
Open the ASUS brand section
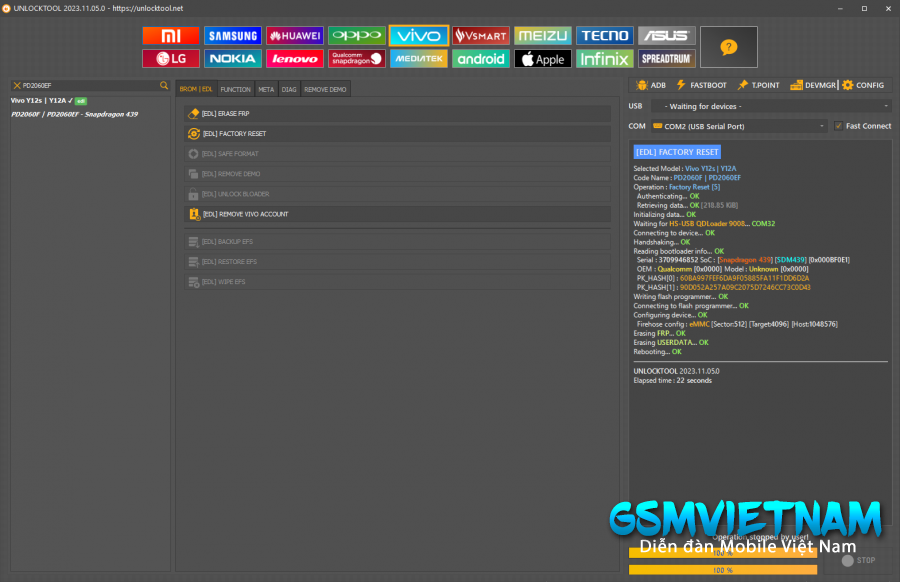666,36
